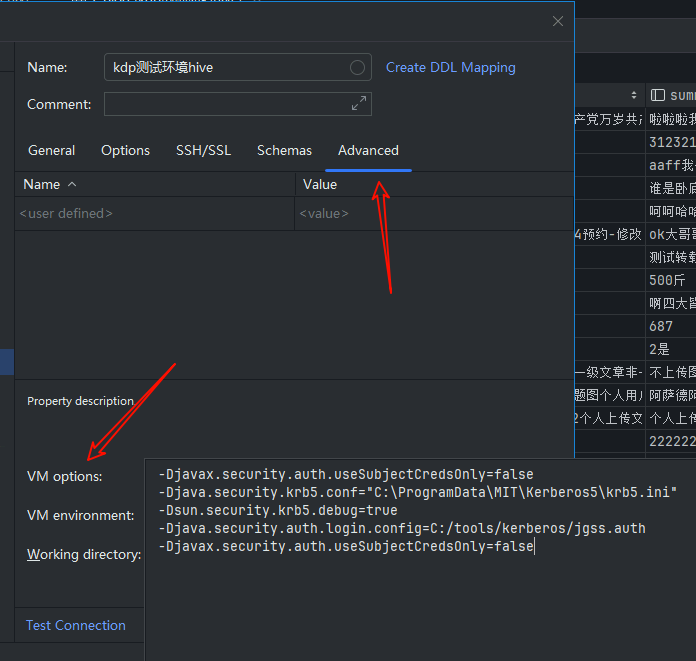Viewport: 696px width, 661px height.
Task: Click the <value> placeholder cell
Action: tap(434, 214)
